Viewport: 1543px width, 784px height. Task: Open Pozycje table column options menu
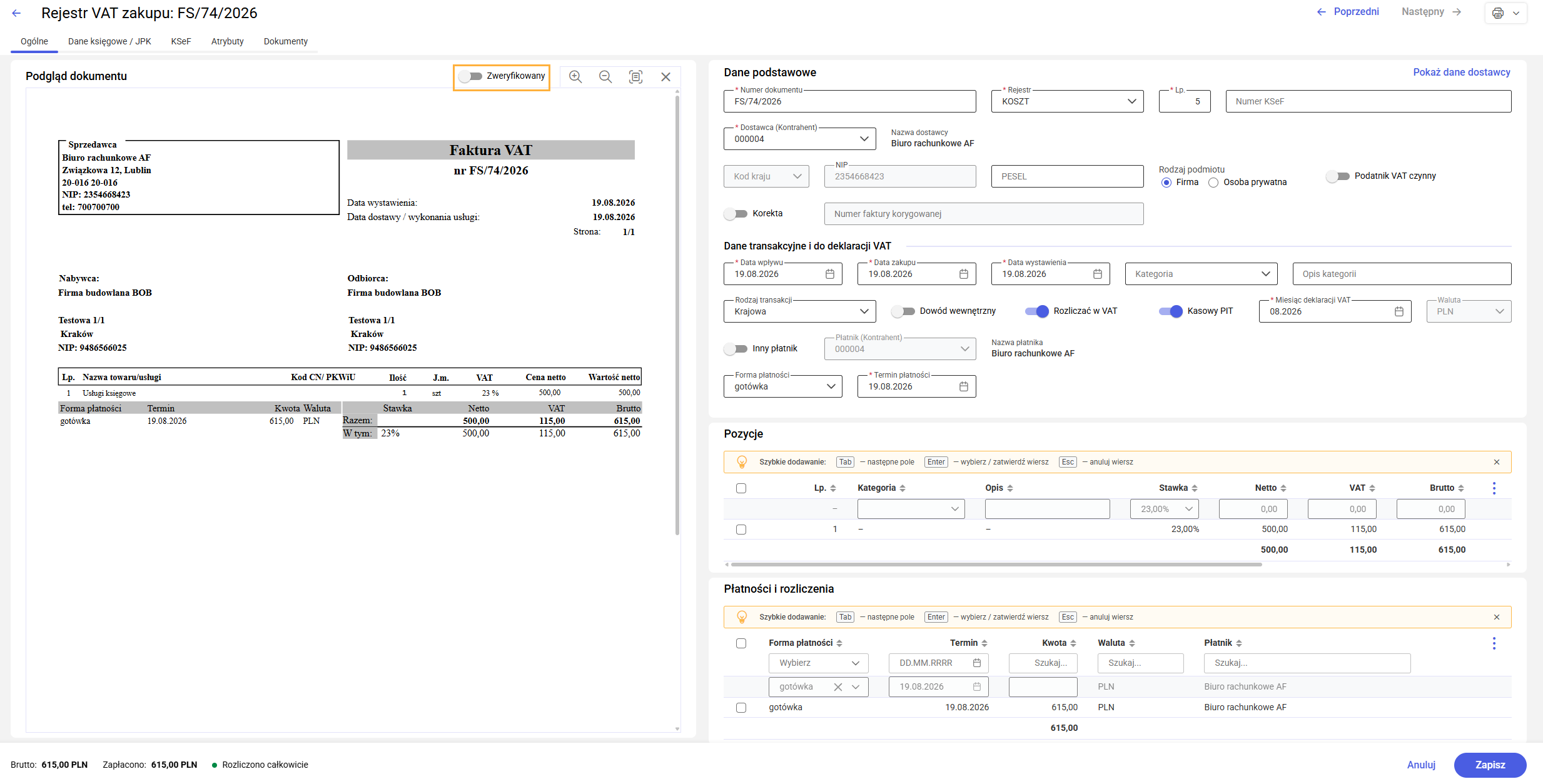pos(1494,488)
